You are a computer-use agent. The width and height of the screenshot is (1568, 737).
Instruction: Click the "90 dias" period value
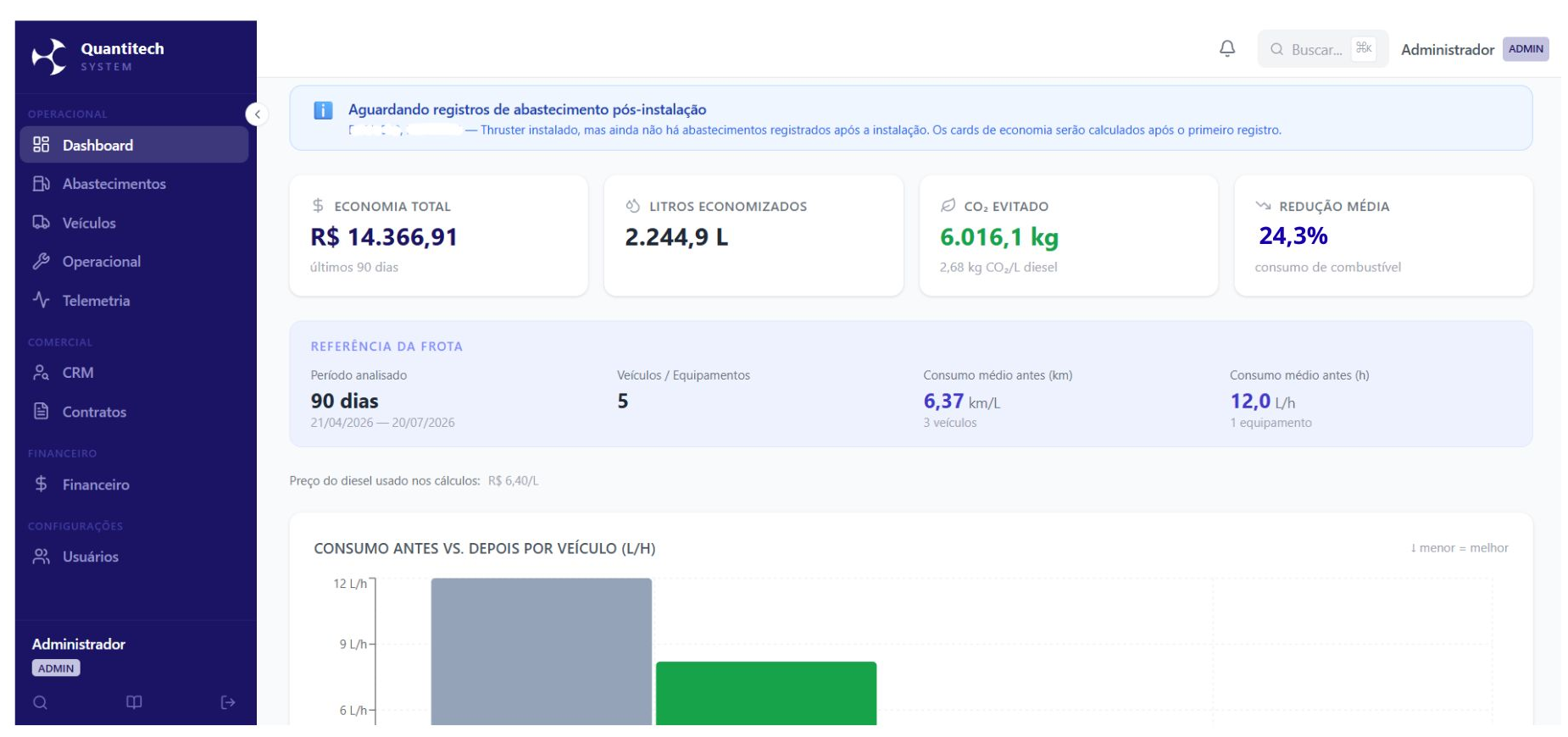pyautogui.click(x=344, y=401)
